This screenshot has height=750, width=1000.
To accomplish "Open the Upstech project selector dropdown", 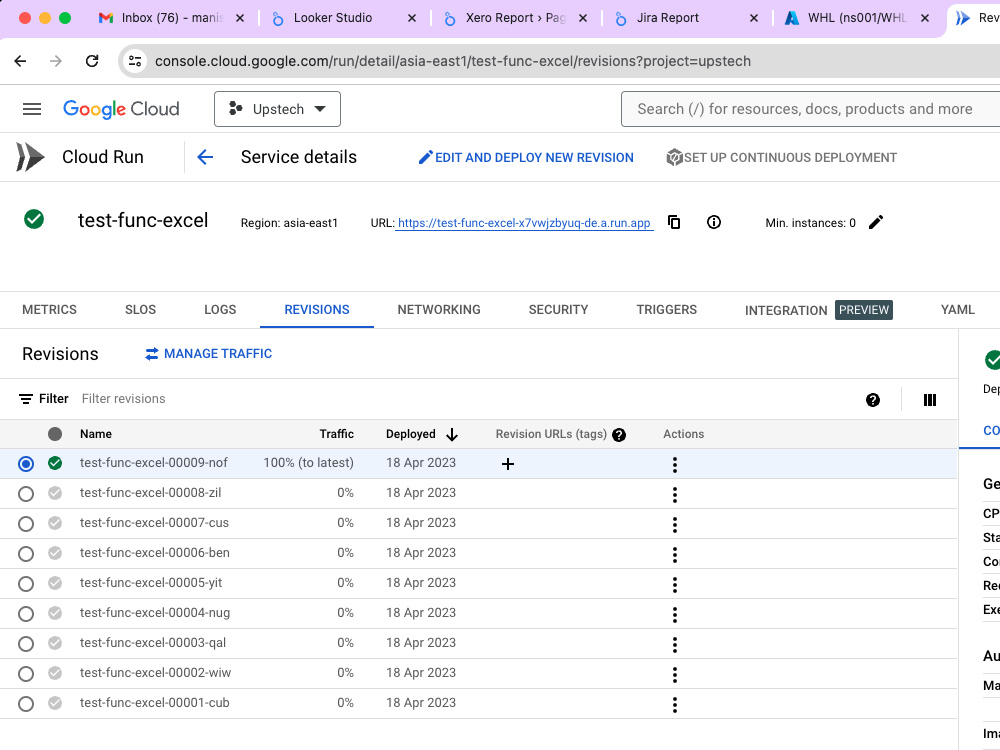I will (x=277, y=109).
